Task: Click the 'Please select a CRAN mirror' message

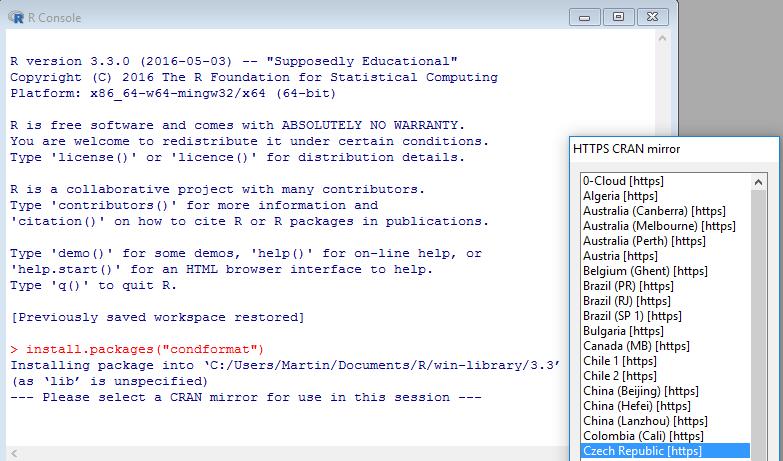Action: pyautogui.click(x=246, y=397)
